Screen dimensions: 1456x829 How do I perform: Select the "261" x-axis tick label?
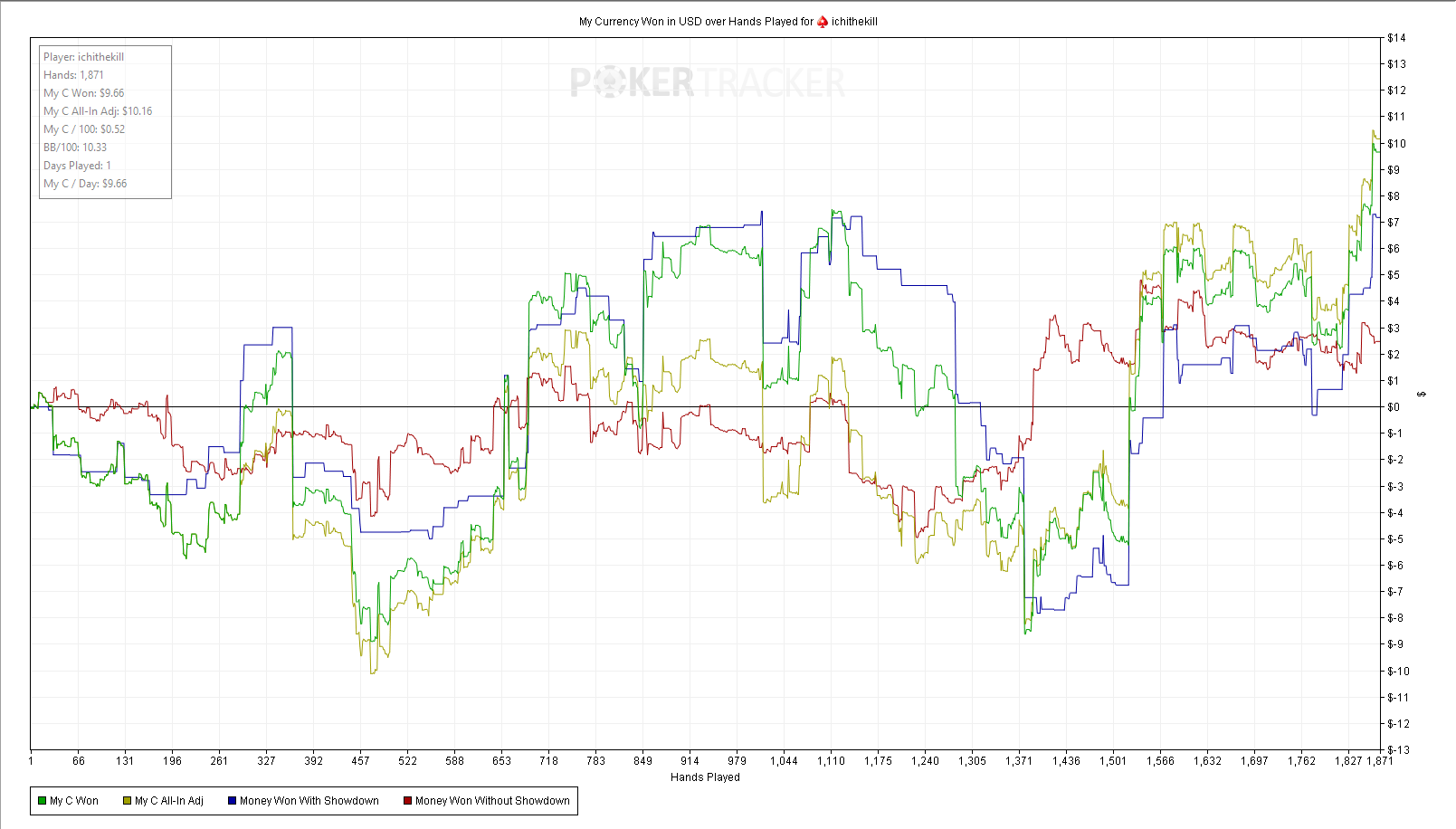click(219, 761)
